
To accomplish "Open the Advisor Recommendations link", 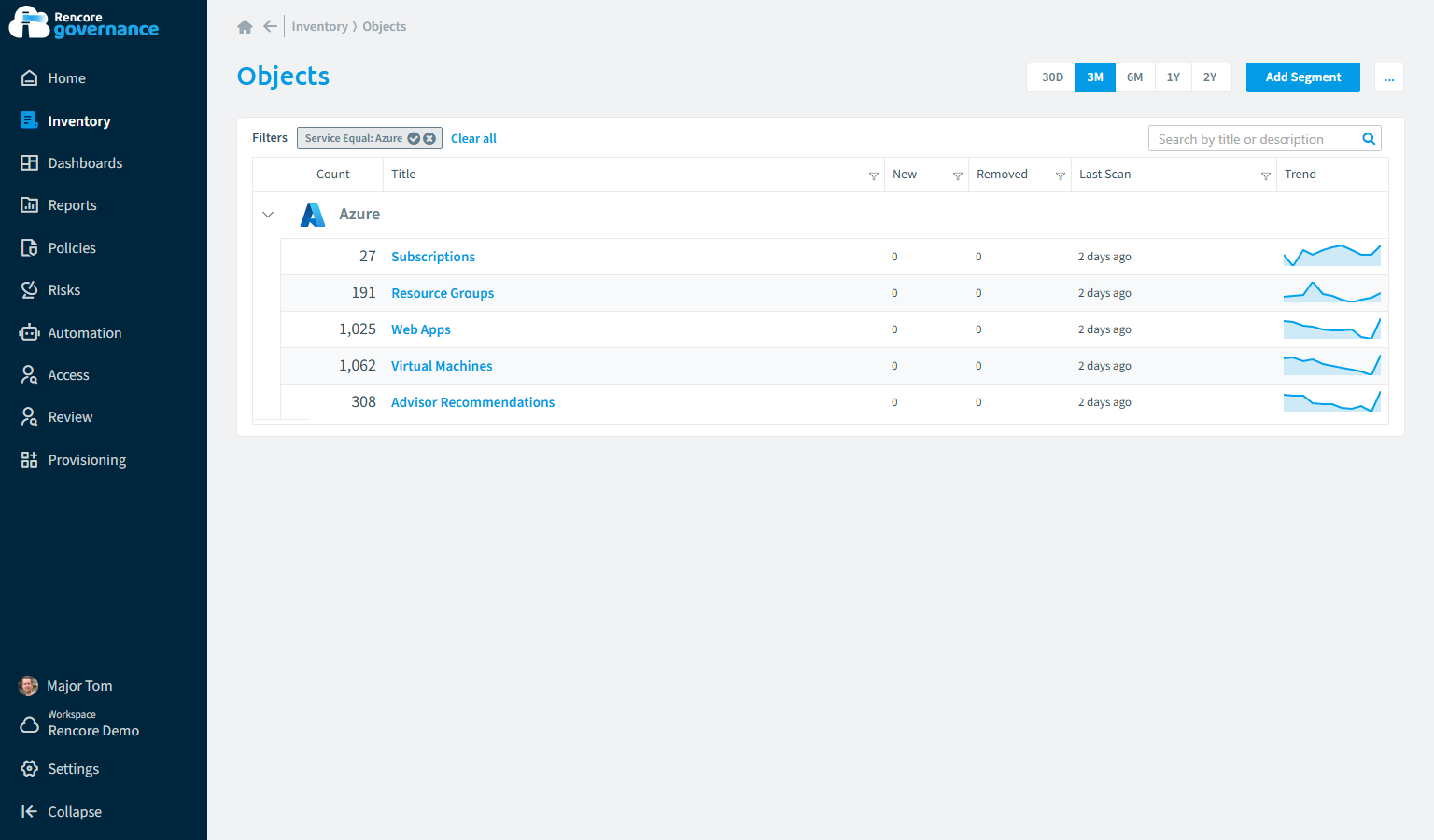I will (472, 402).
